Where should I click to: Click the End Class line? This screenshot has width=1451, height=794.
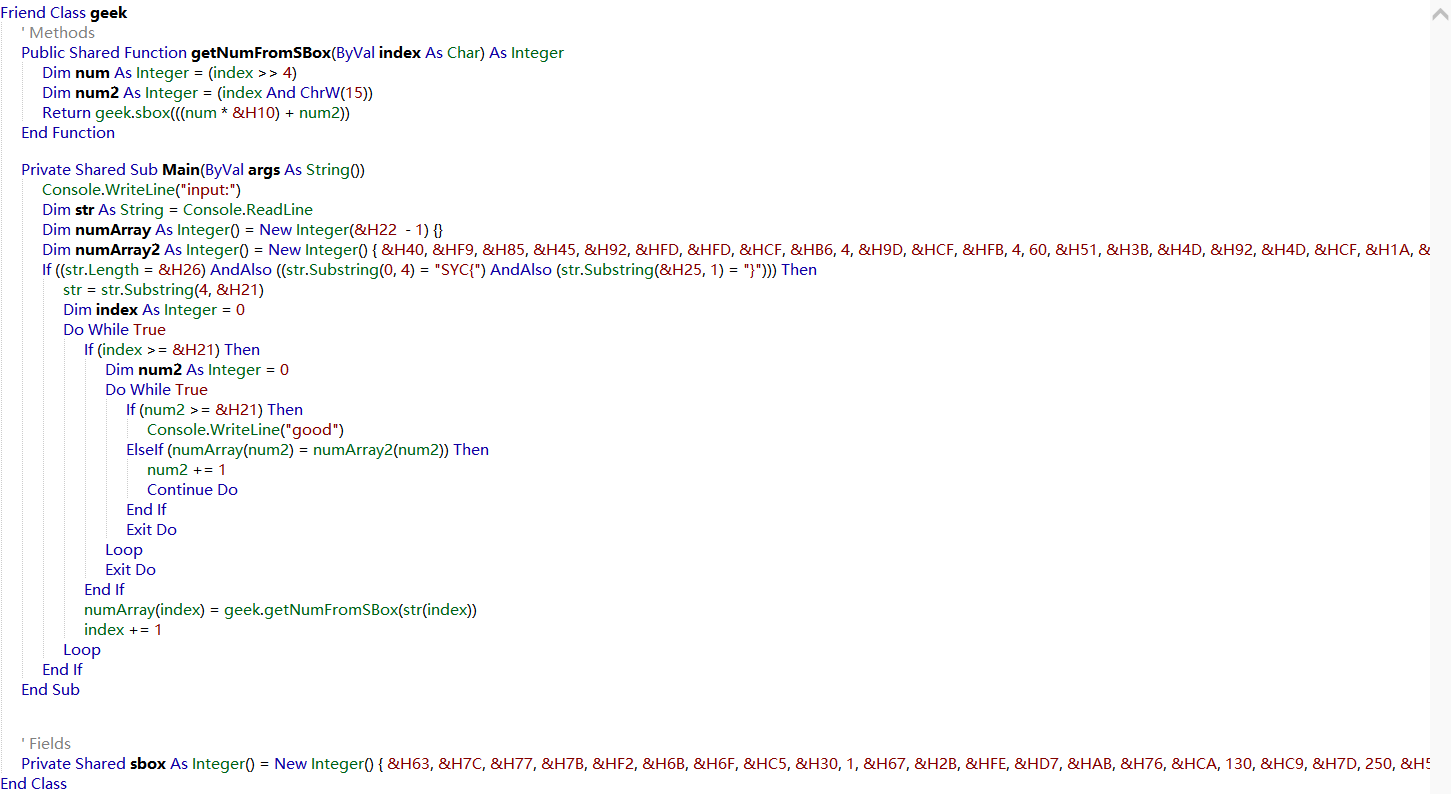pos(34,784)
